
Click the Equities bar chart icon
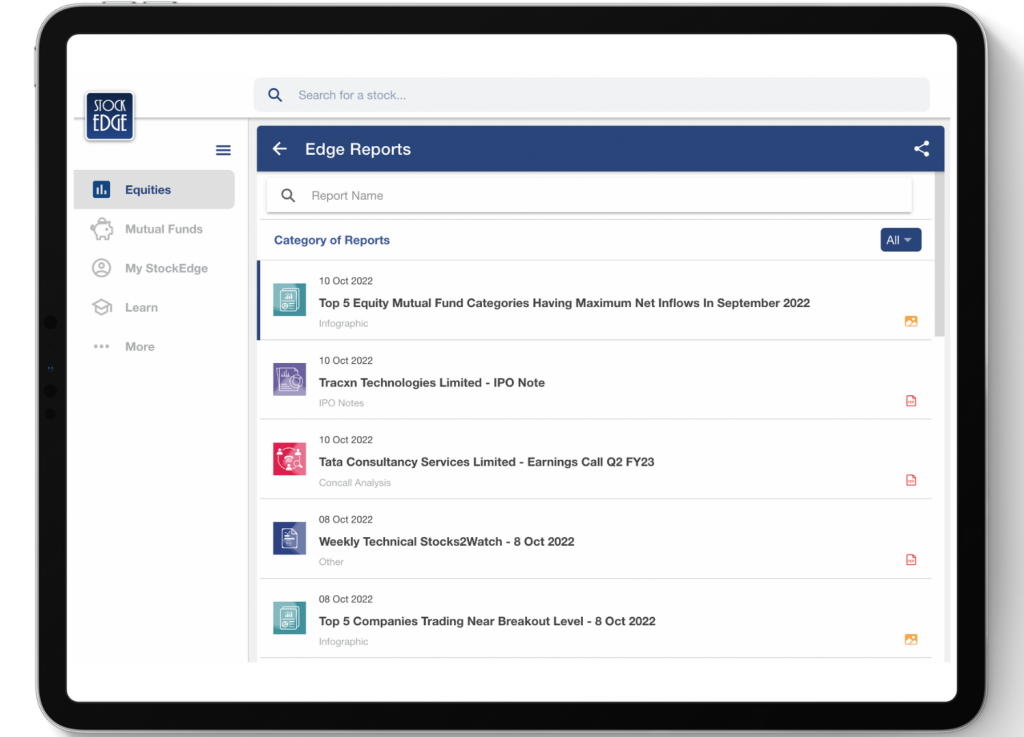[101, 189]
